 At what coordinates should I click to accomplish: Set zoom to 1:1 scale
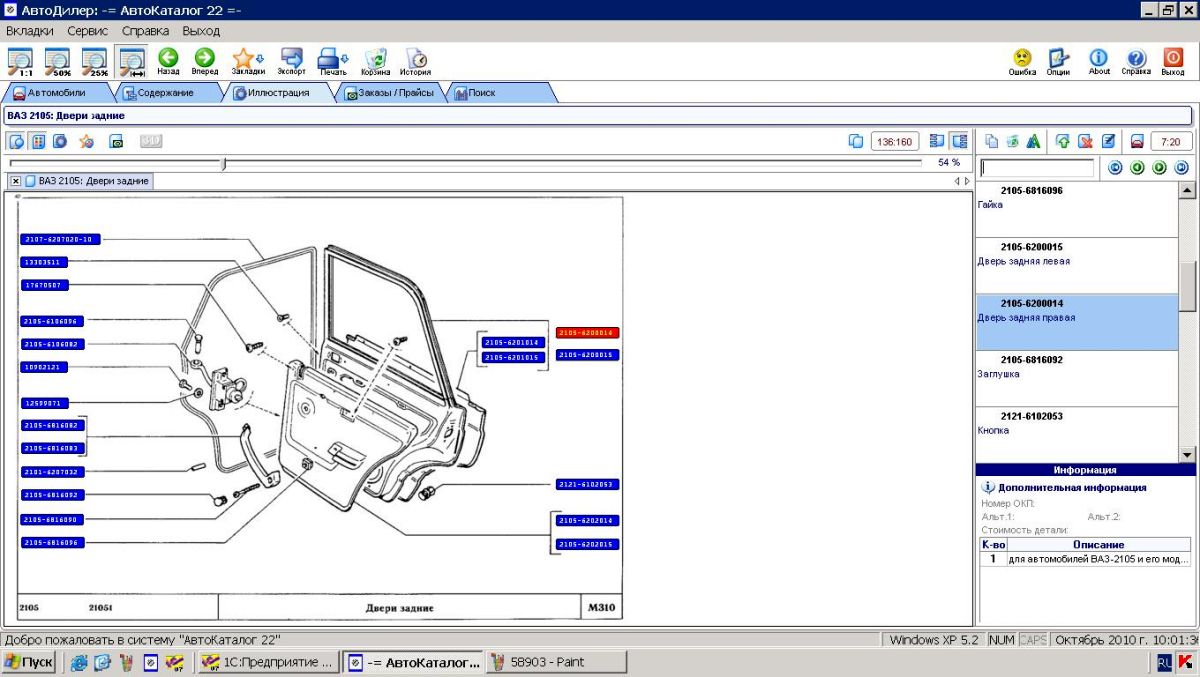(20, 61)
